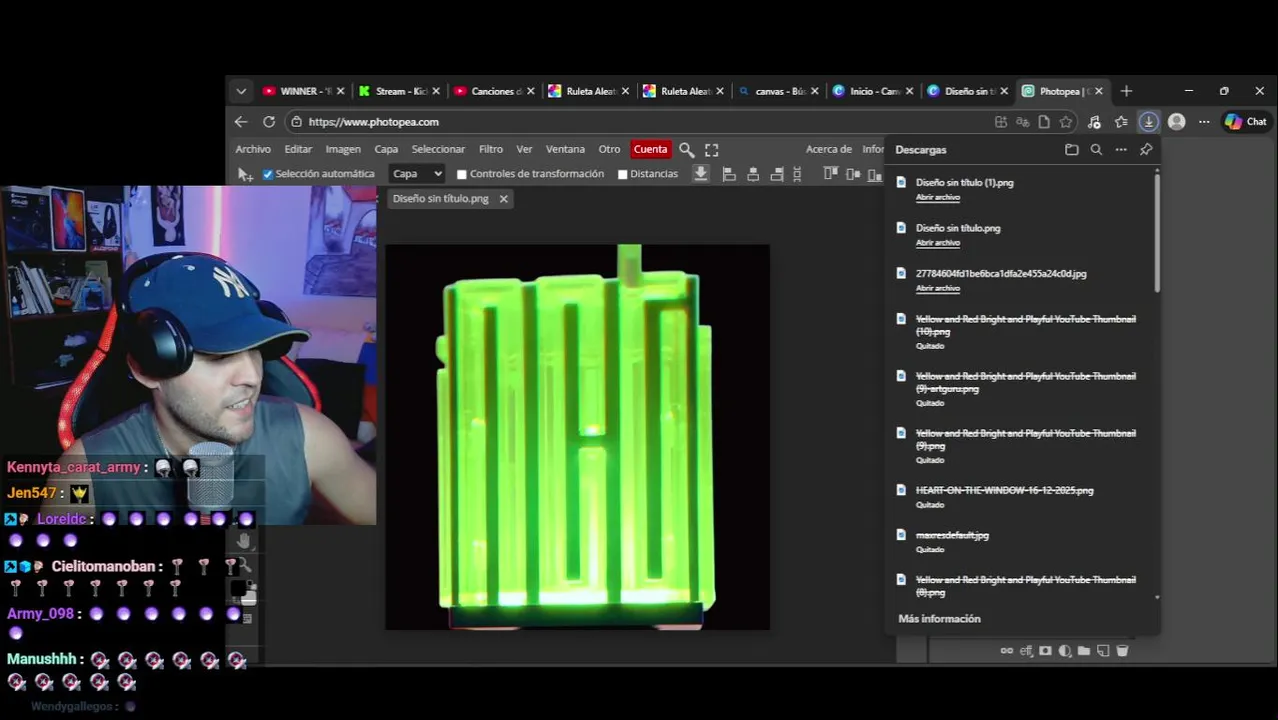Select the Move tool arrow in Photopea
Viewport: 1278px width, 720px height.
[245, 174]
